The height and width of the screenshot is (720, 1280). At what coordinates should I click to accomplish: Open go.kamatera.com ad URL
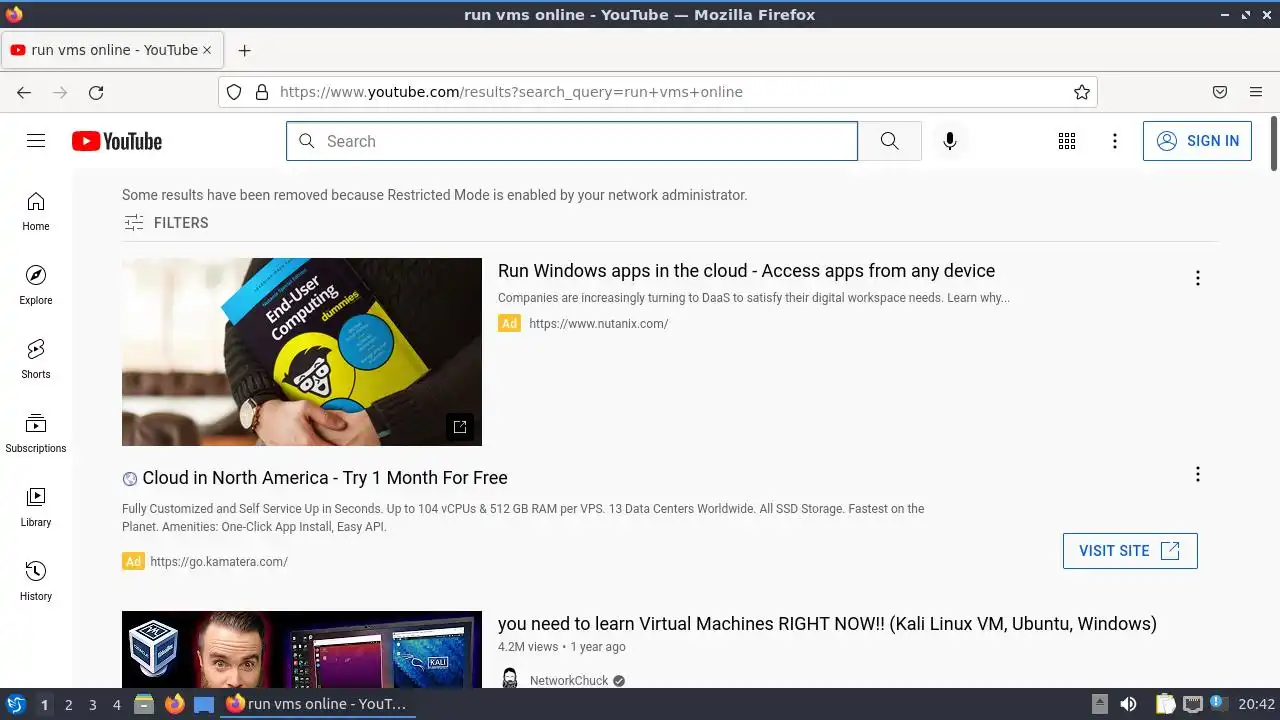219,562
